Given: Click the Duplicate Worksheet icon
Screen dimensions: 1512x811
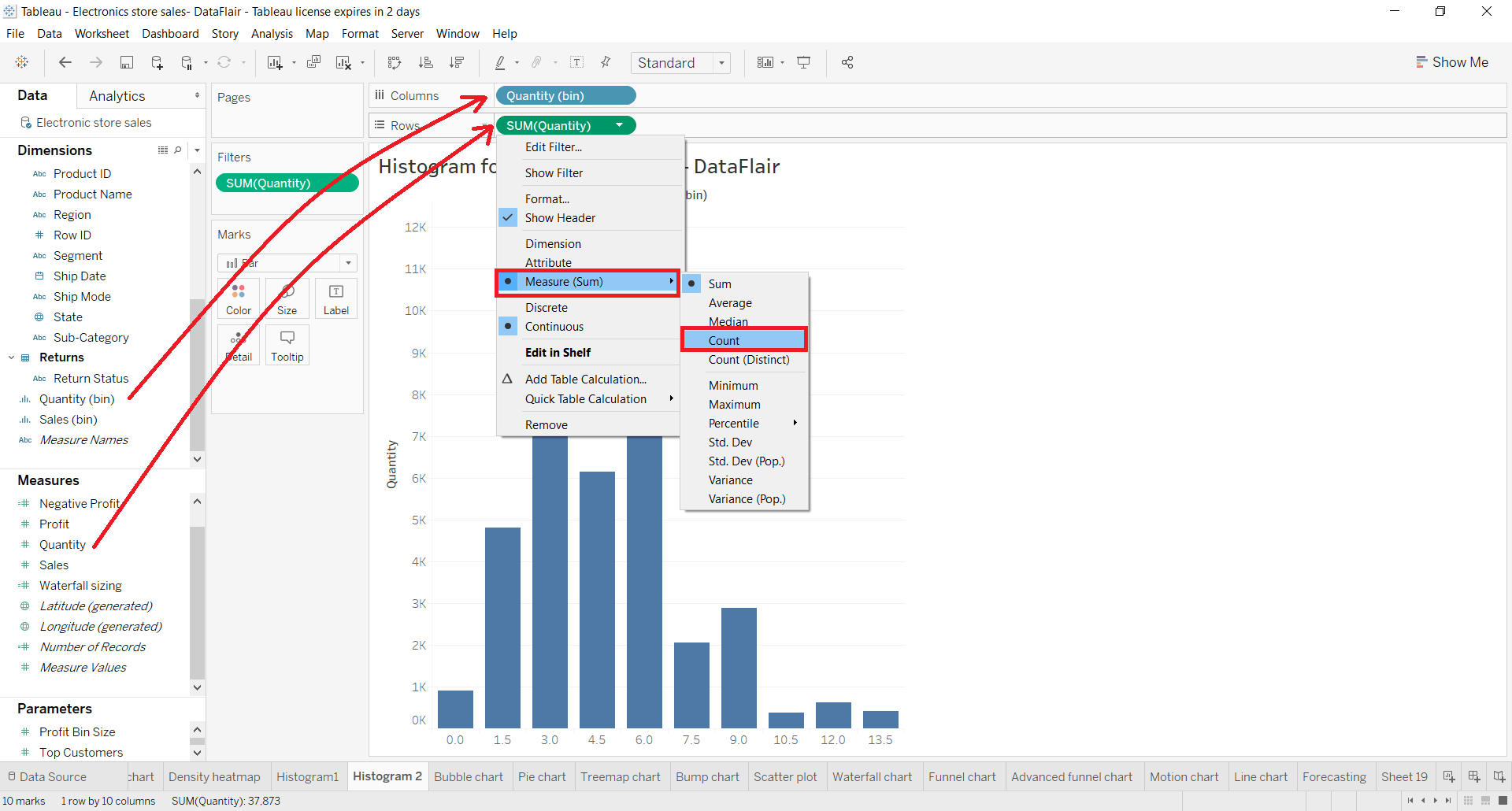Looking at the screenshot, I should coord(313,63).
